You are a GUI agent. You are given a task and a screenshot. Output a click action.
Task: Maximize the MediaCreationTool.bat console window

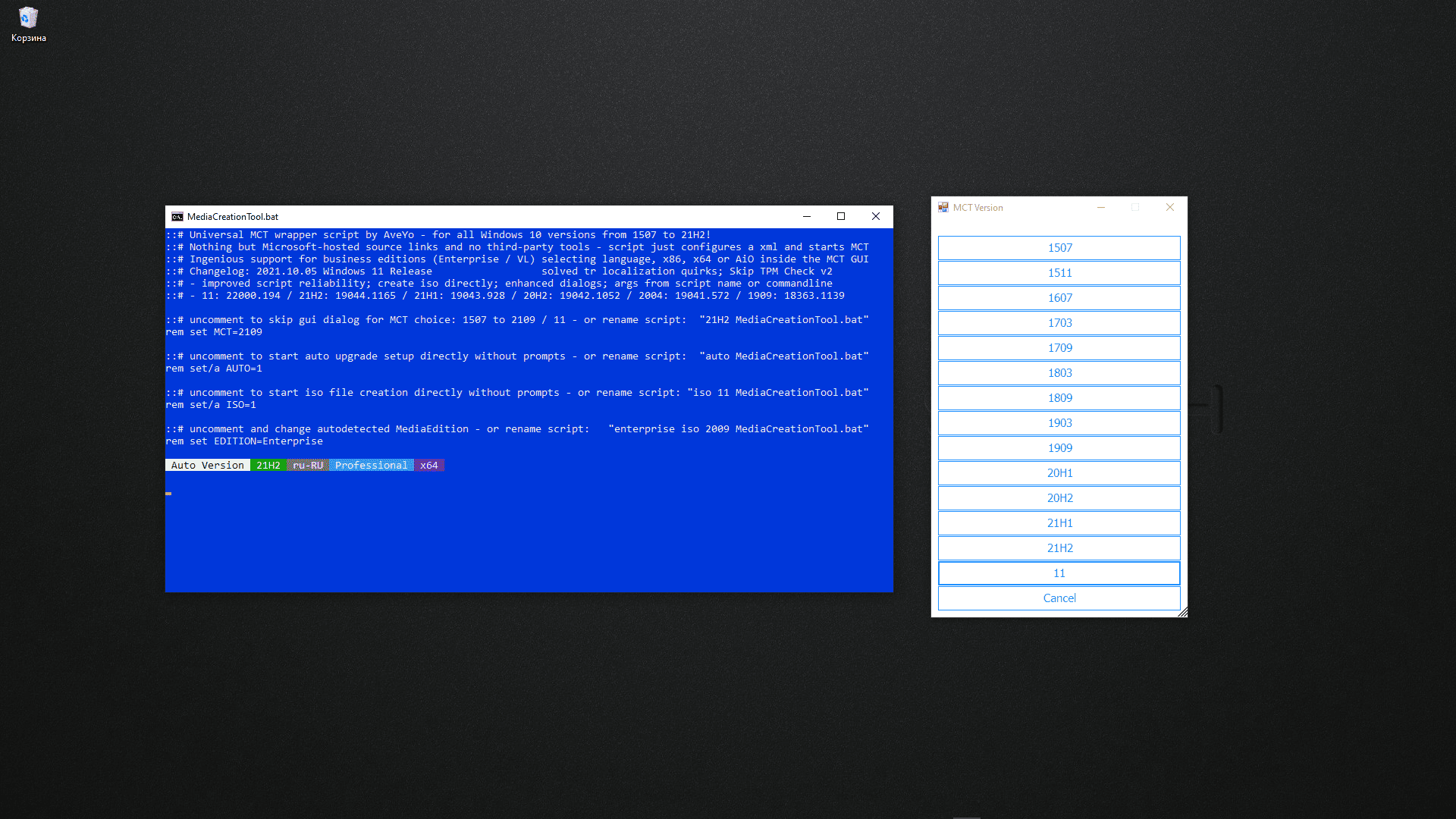tap(841, 216)
